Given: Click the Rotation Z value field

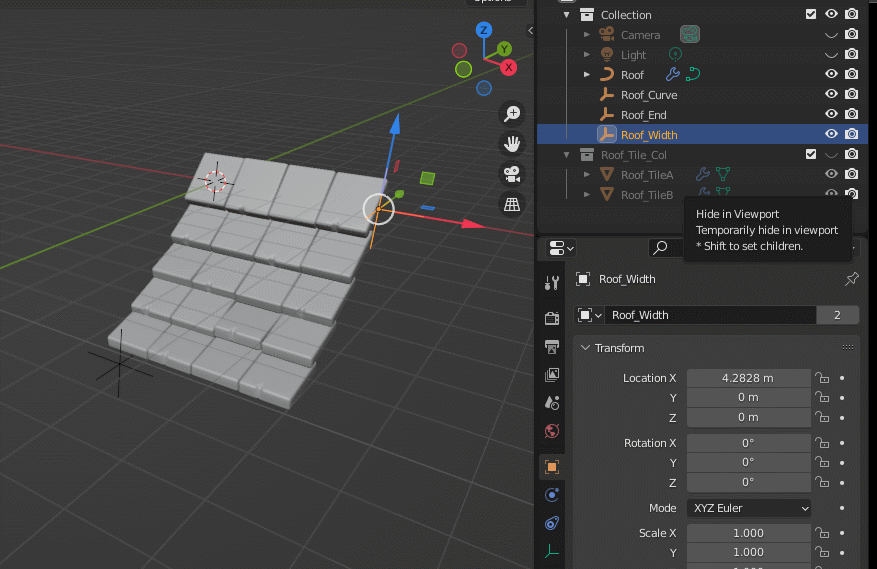Looking at the screenshot, I should pyautogui.click(x=749, y=482).
